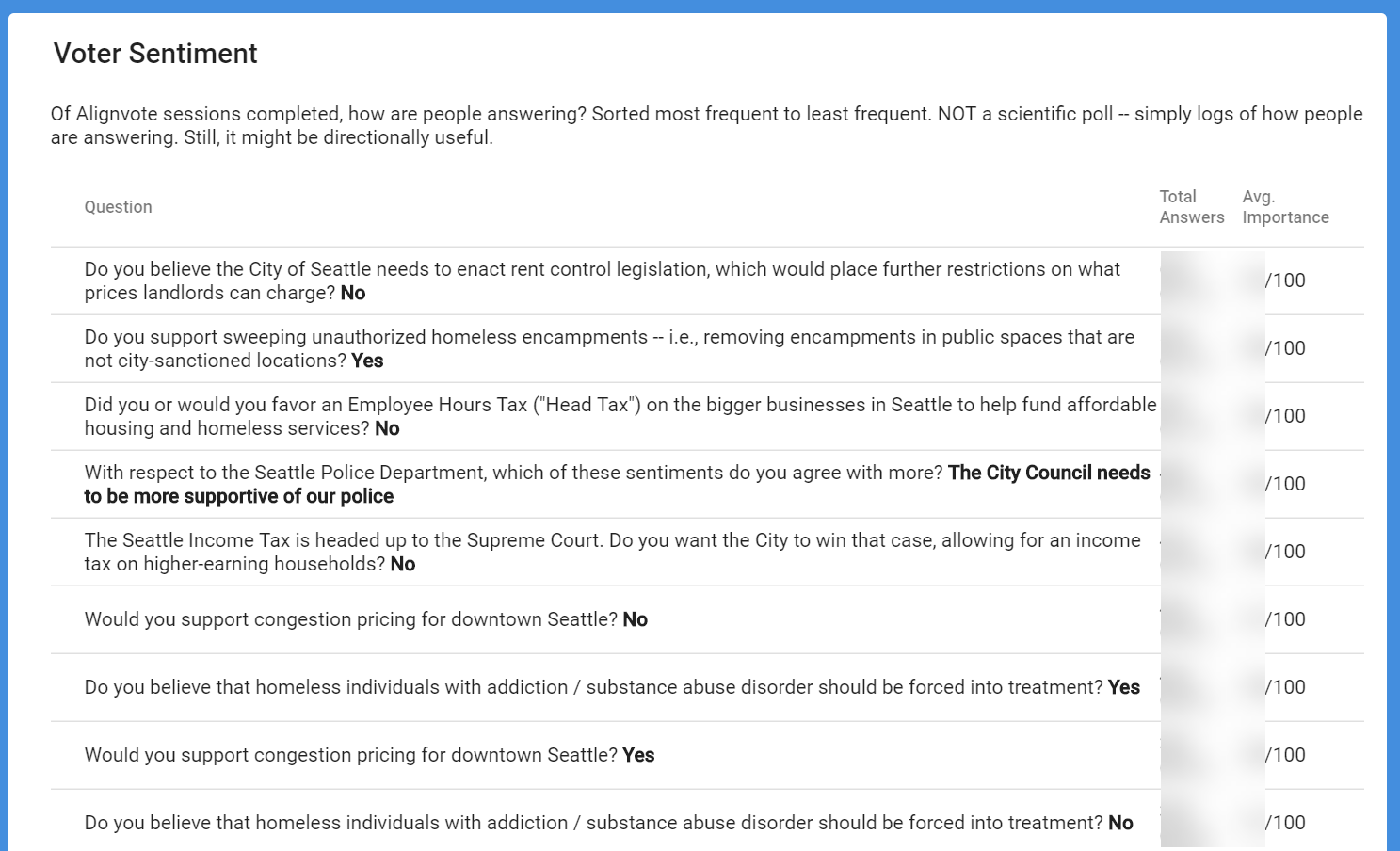
Task: Click the Avg. Importance column header
Action: (x=1285, y=207)
